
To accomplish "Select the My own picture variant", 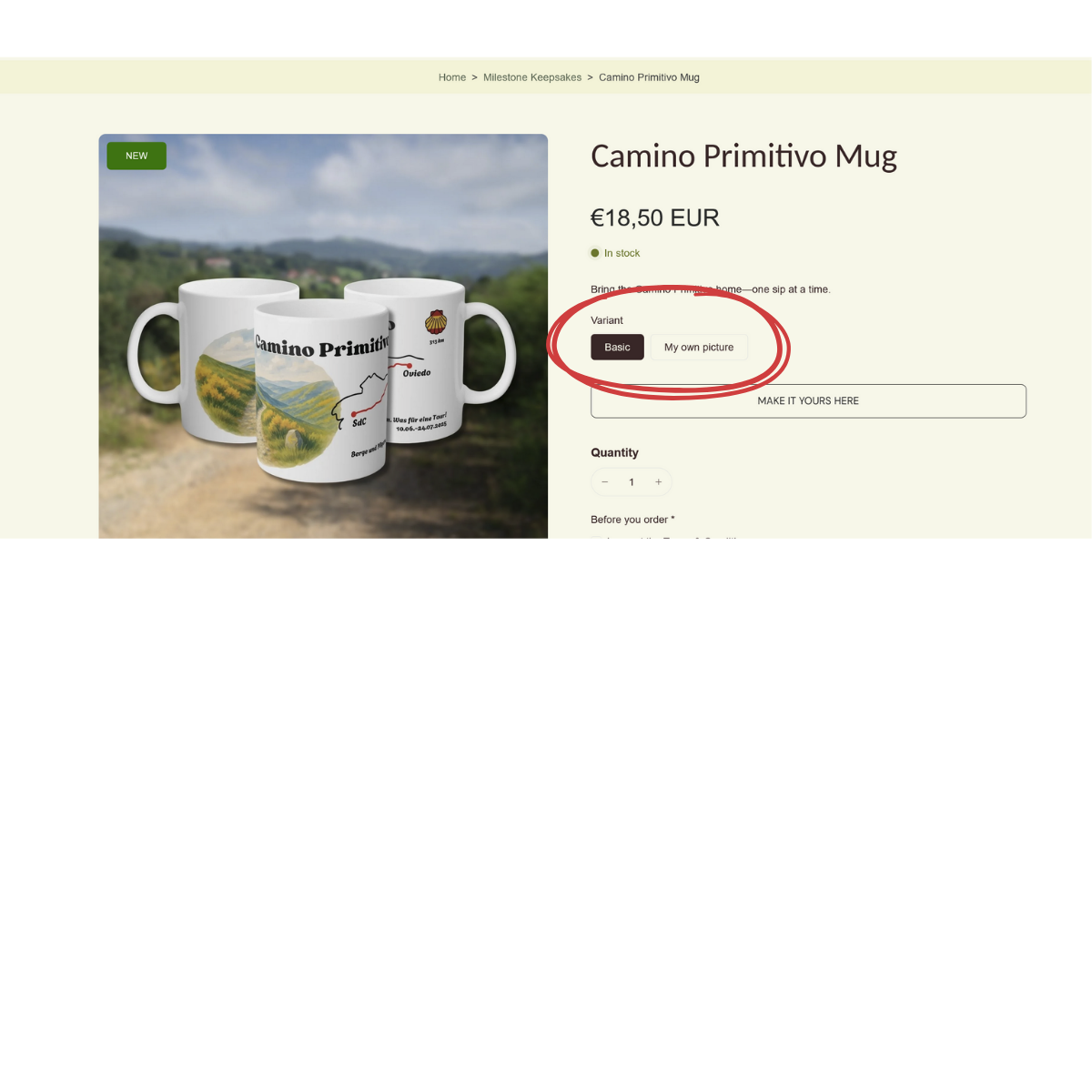I will [699, 347].
